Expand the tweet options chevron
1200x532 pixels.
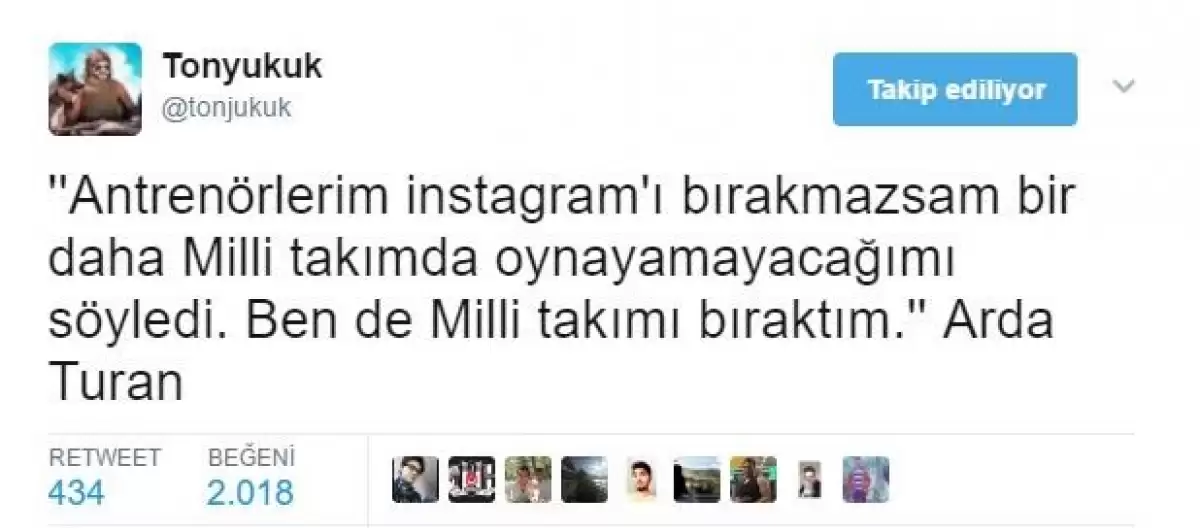1125,87
